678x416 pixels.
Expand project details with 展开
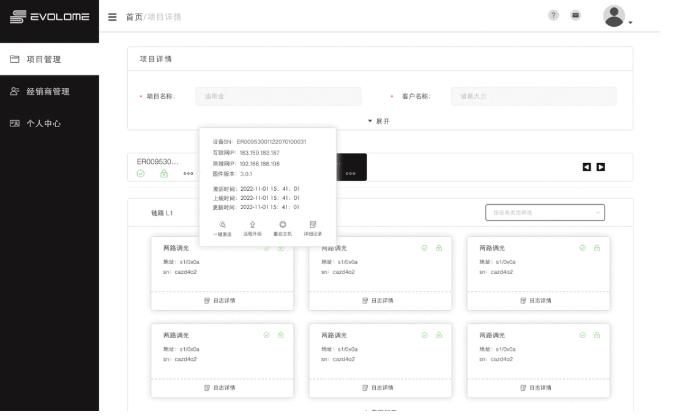[x=379, y=121]
